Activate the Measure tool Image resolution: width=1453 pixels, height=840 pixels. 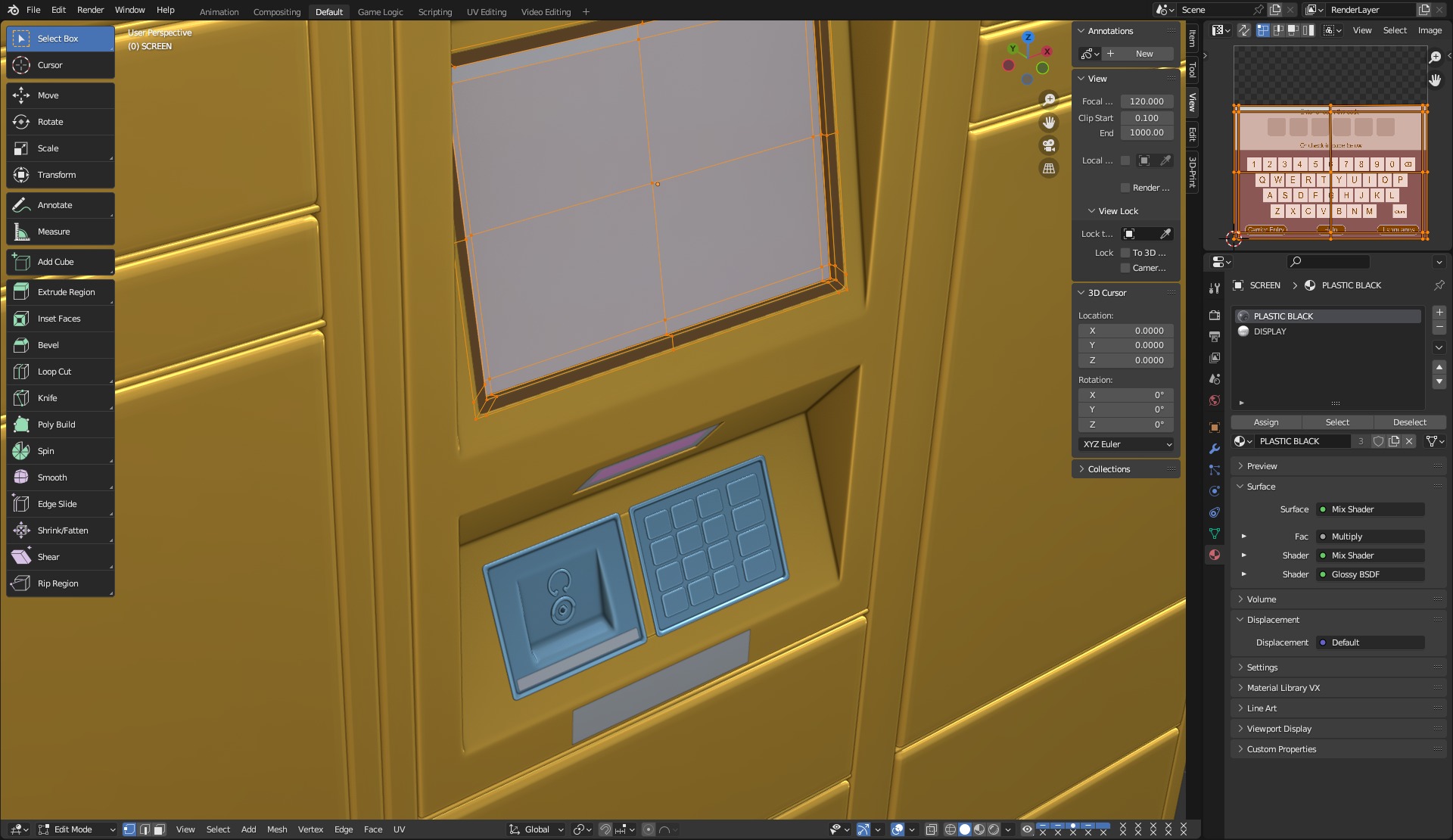[x=61, y=232]
